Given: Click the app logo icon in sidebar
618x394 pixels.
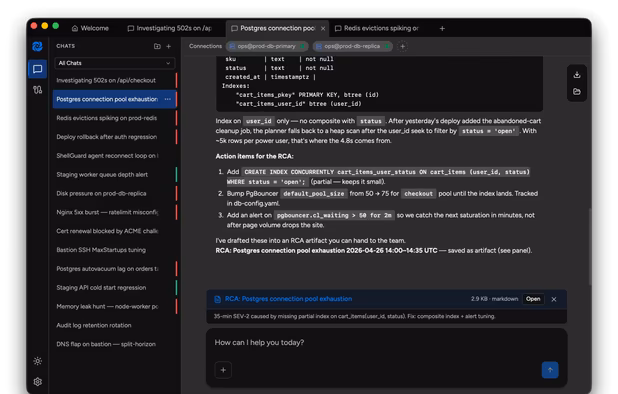Looking at the screenshot, I should (37, 46).
